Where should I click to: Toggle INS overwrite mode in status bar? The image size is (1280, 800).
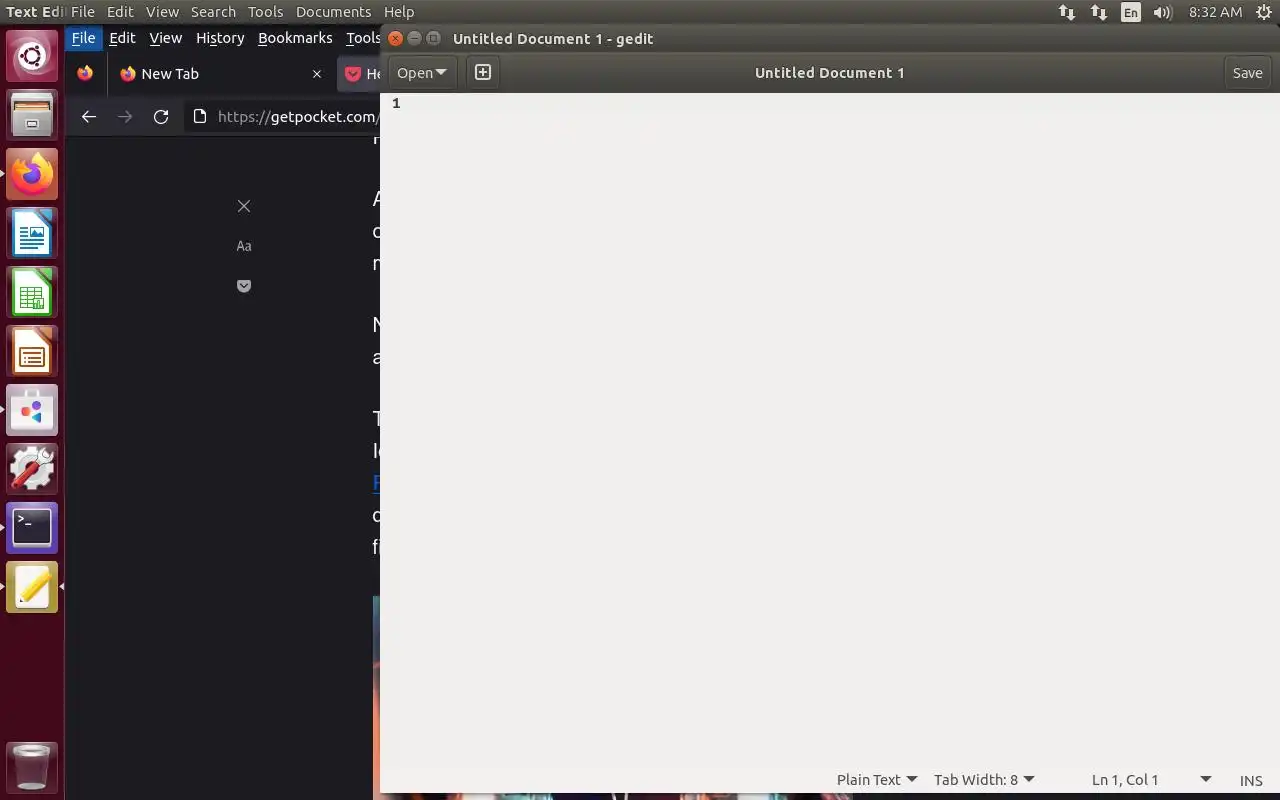[1251, 780]
